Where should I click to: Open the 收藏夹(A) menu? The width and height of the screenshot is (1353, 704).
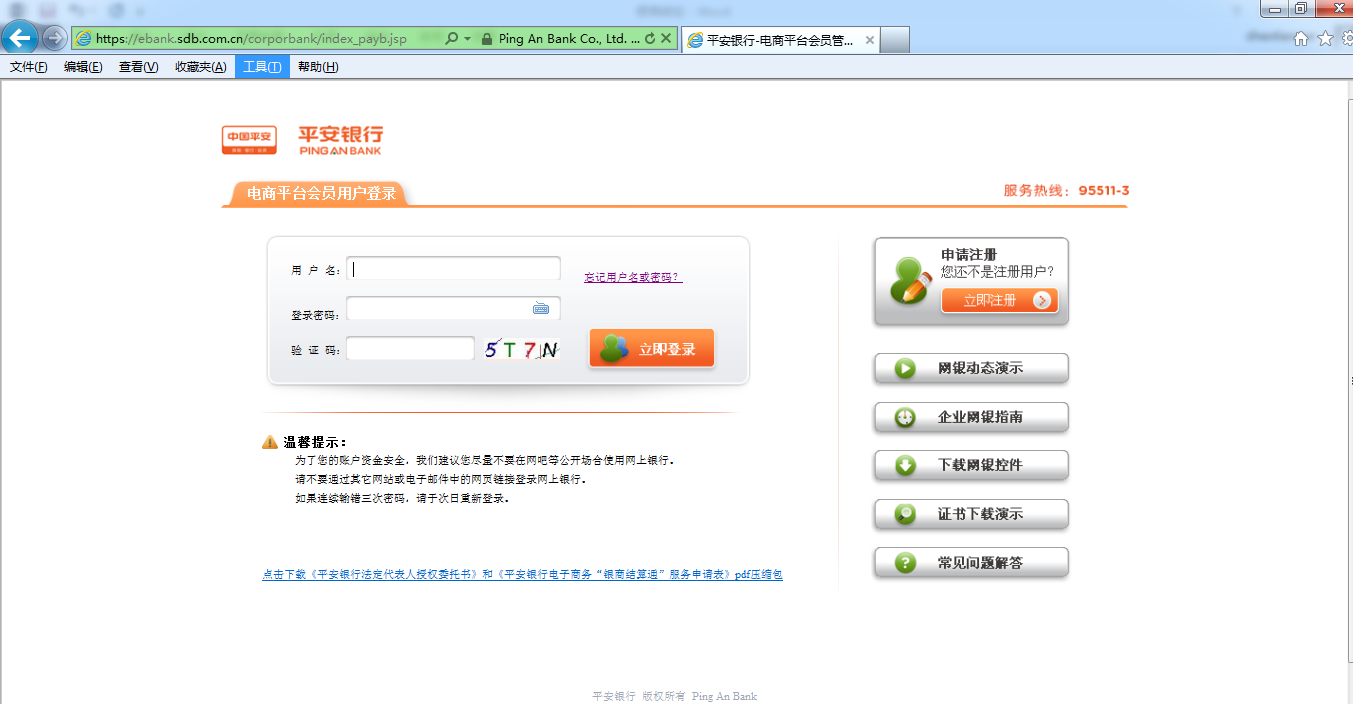click(200, 67)
